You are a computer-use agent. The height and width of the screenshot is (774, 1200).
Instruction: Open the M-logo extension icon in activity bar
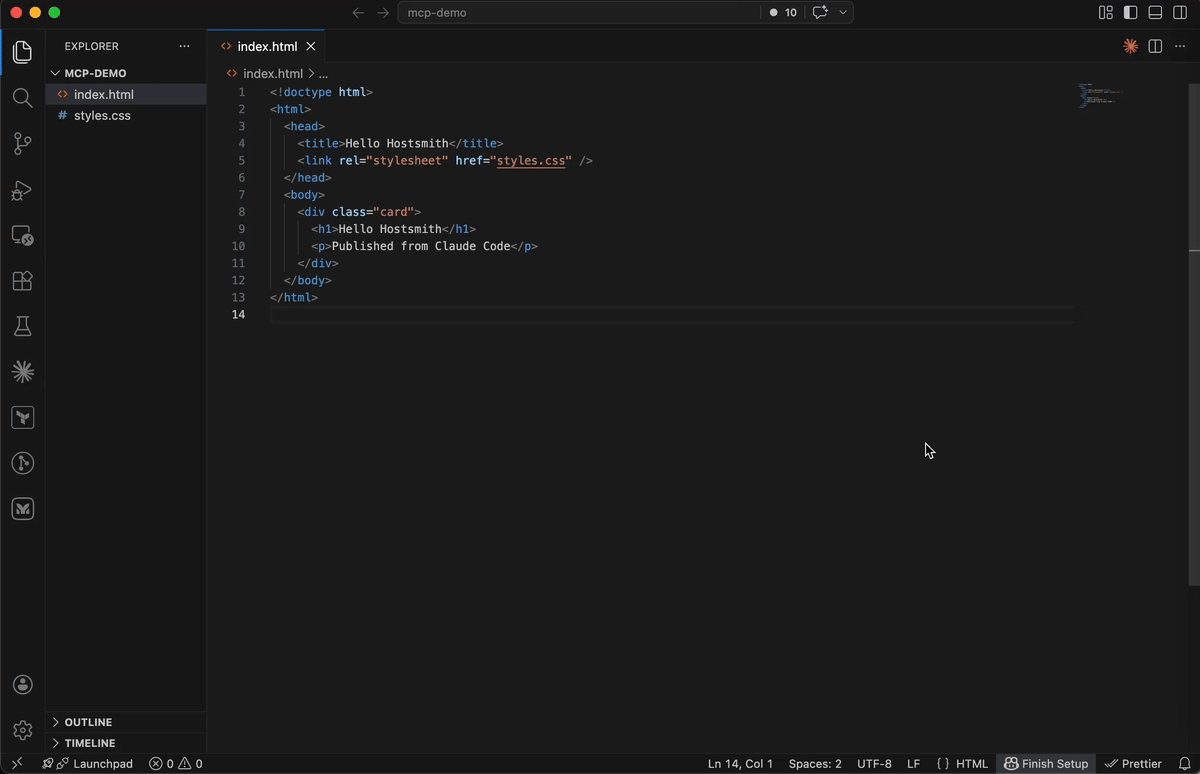pos(22,509)
